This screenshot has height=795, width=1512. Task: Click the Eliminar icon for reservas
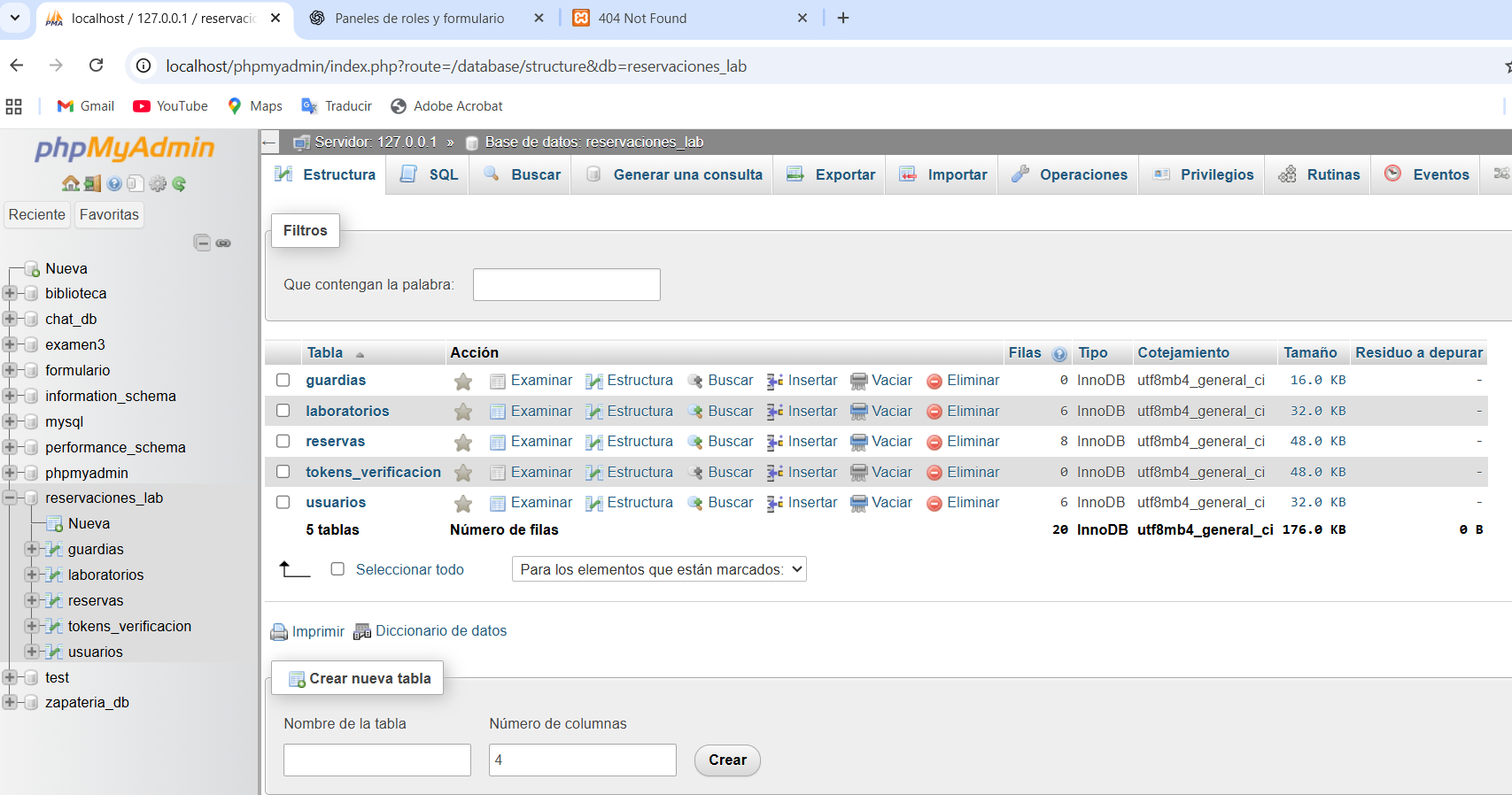click(x=934, y=443)
